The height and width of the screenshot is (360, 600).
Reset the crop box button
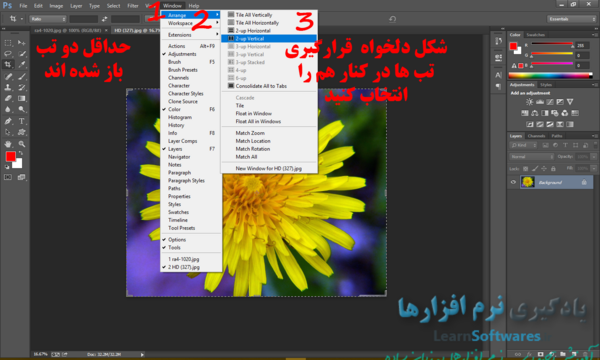click(392, 19)
